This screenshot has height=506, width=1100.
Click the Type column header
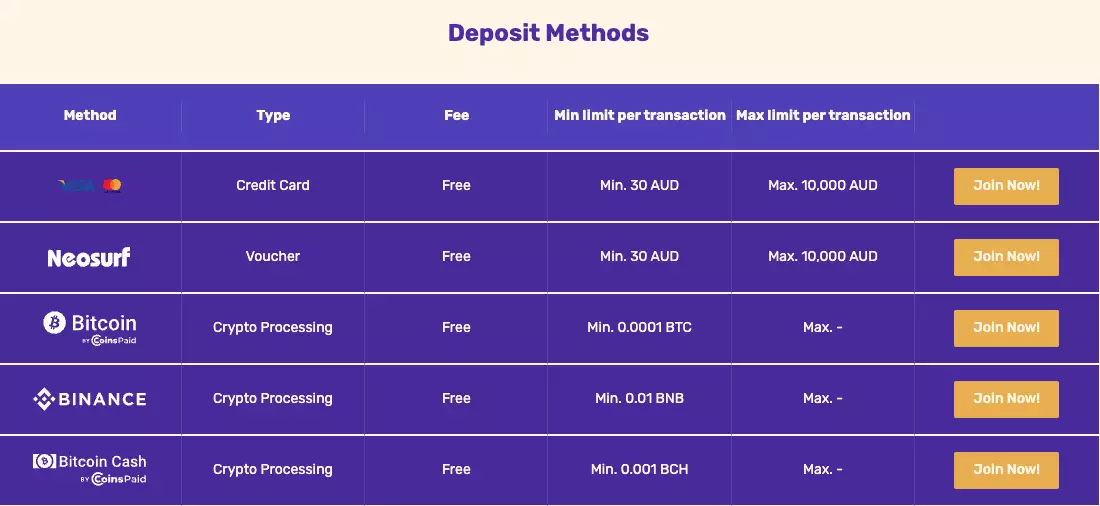[x=273, y=115]
